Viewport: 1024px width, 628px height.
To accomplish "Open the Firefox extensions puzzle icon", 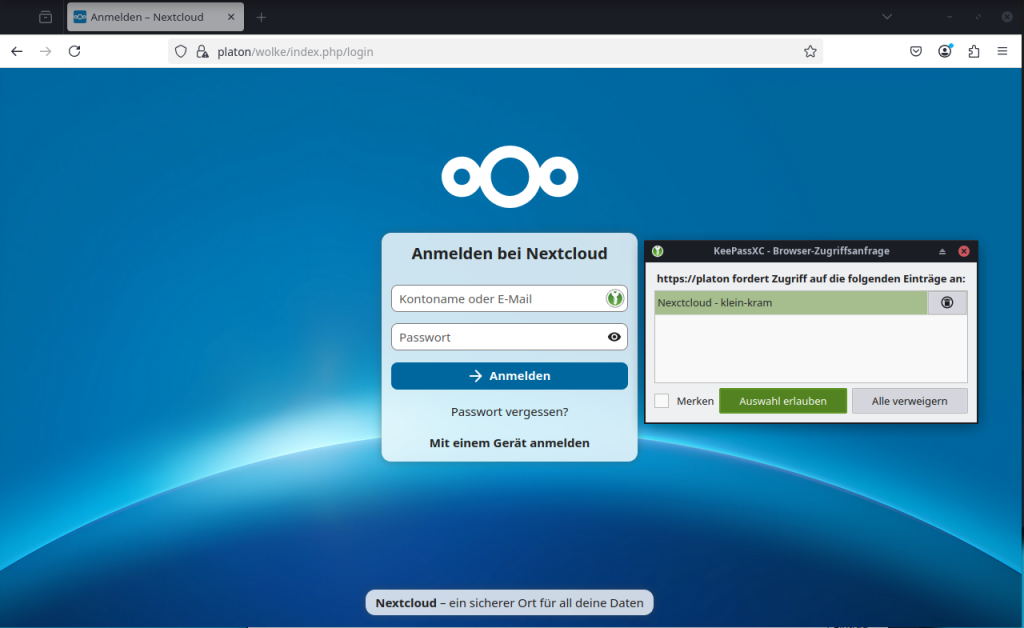I will pos(973,52).
